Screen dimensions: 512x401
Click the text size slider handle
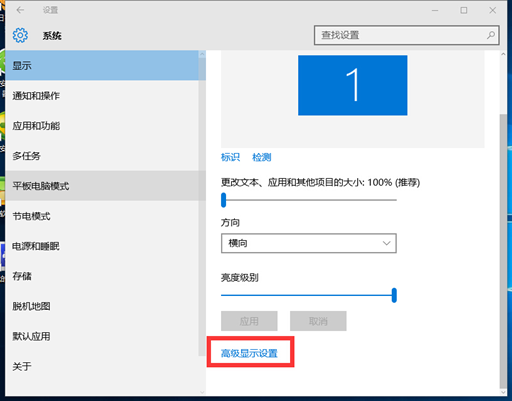[224, 200]
